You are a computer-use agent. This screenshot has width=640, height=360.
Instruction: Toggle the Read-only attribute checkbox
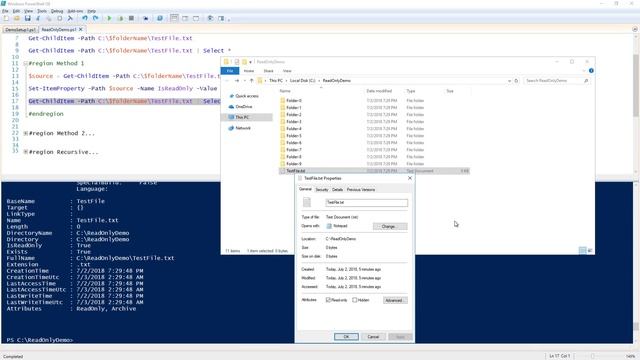click(328, 300)
